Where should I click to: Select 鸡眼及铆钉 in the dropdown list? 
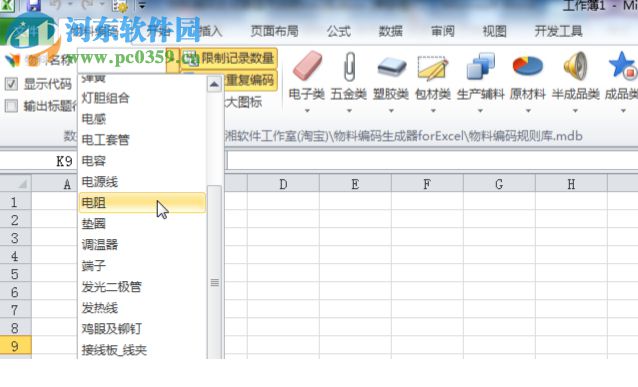pyautogui.click(x=142, y=329)
